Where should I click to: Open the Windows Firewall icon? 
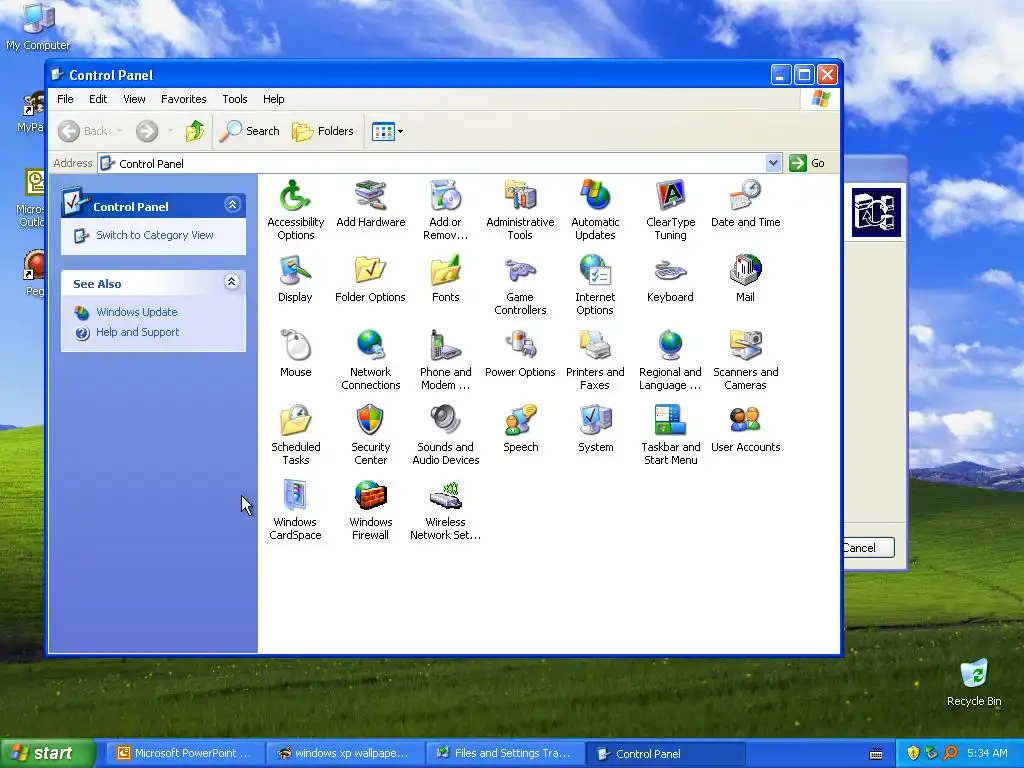pyautogui.click(x=370, y=496)
